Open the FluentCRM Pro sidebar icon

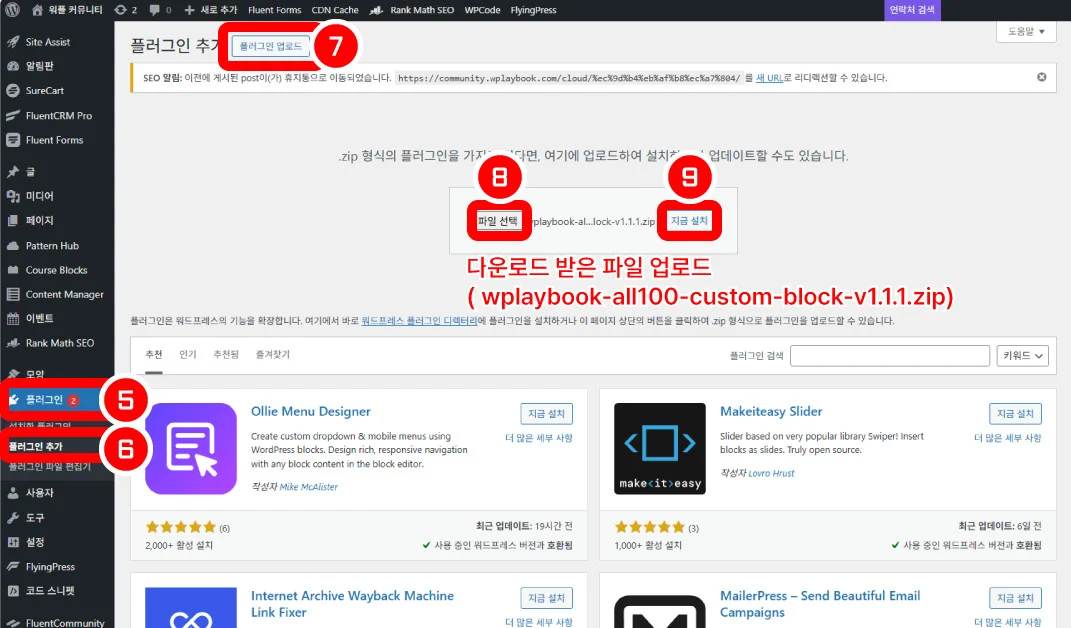[x=13, y=115]
